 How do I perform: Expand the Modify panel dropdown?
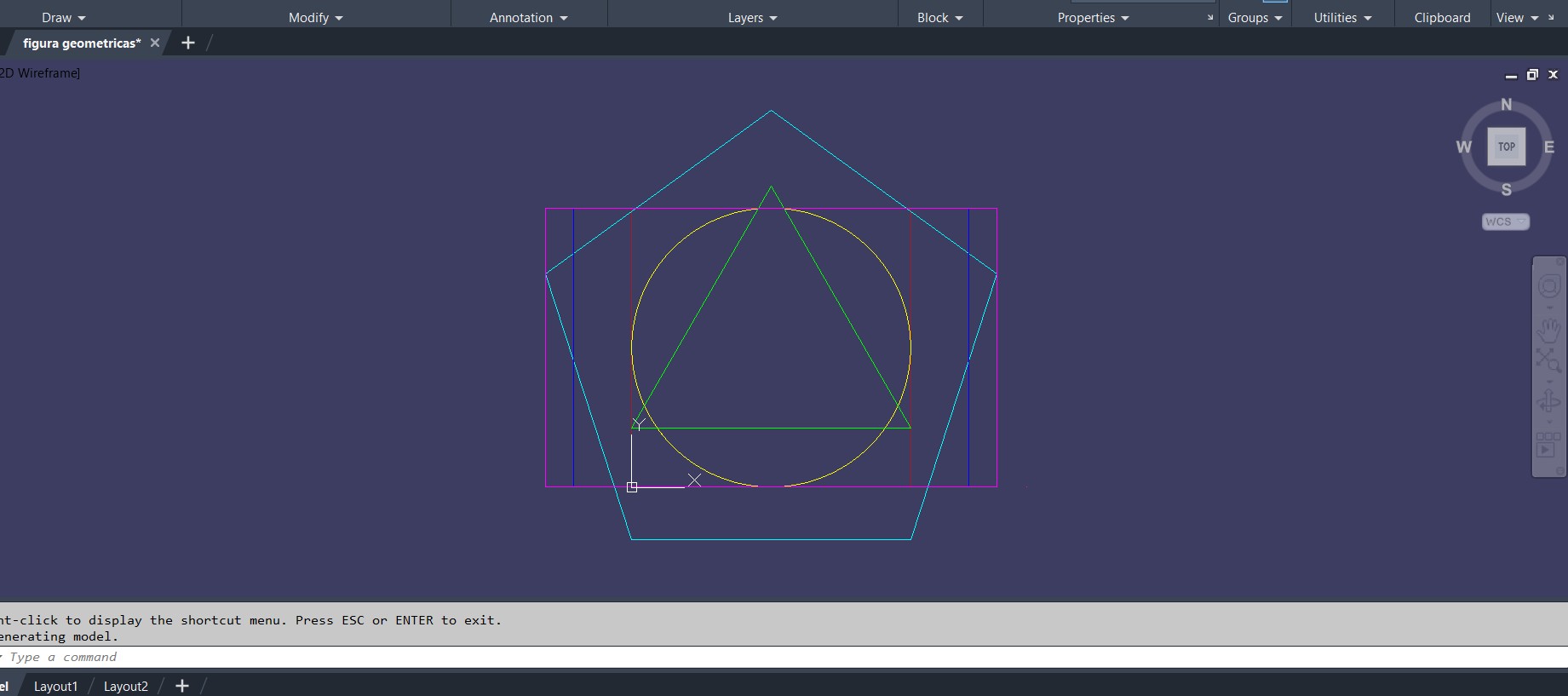click(315, 18)
